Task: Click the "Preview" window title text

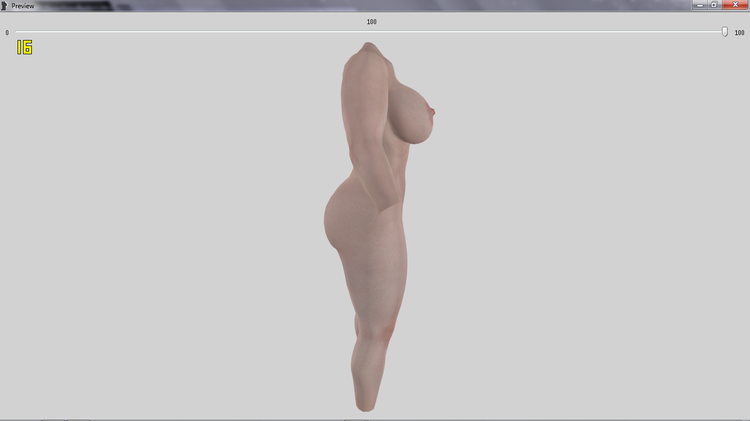Action: tap(22, 6)
